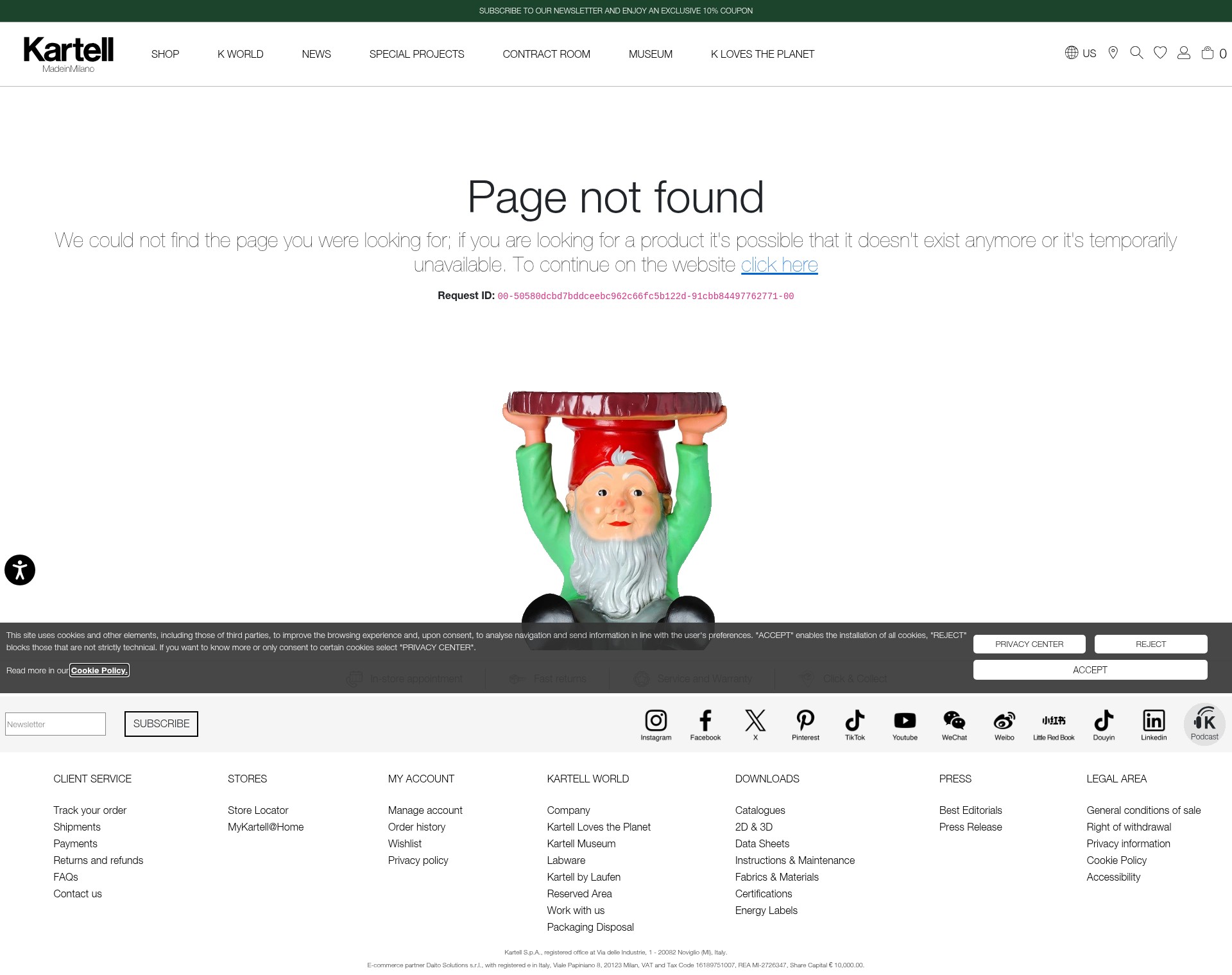The width and height of the screenshot is (1232, 975).
Task: Open FAQs footer link
Action: pyautogui.click(x=65, y=877)
